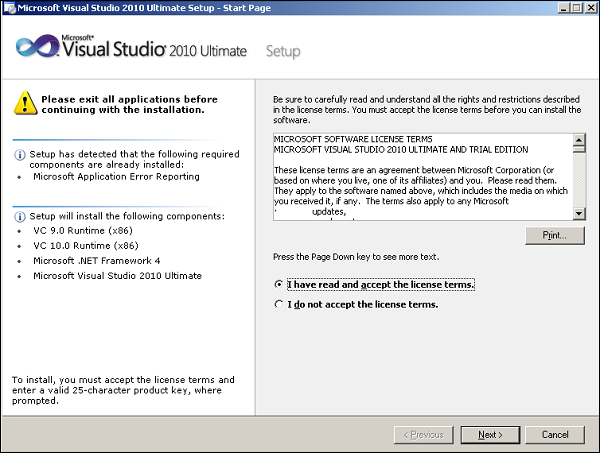Click 'VC 9.0 Runtime (x86)' component item
Screen dimensions: 600x453
point(82,231)
